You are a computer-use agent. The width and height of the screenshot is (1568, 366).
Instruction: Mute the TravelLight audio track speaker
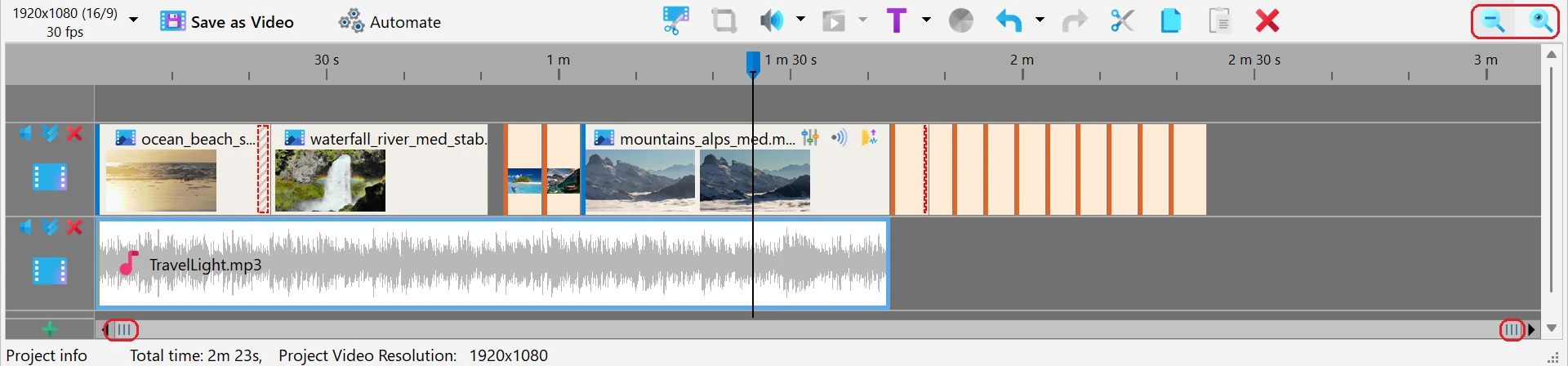26,227
